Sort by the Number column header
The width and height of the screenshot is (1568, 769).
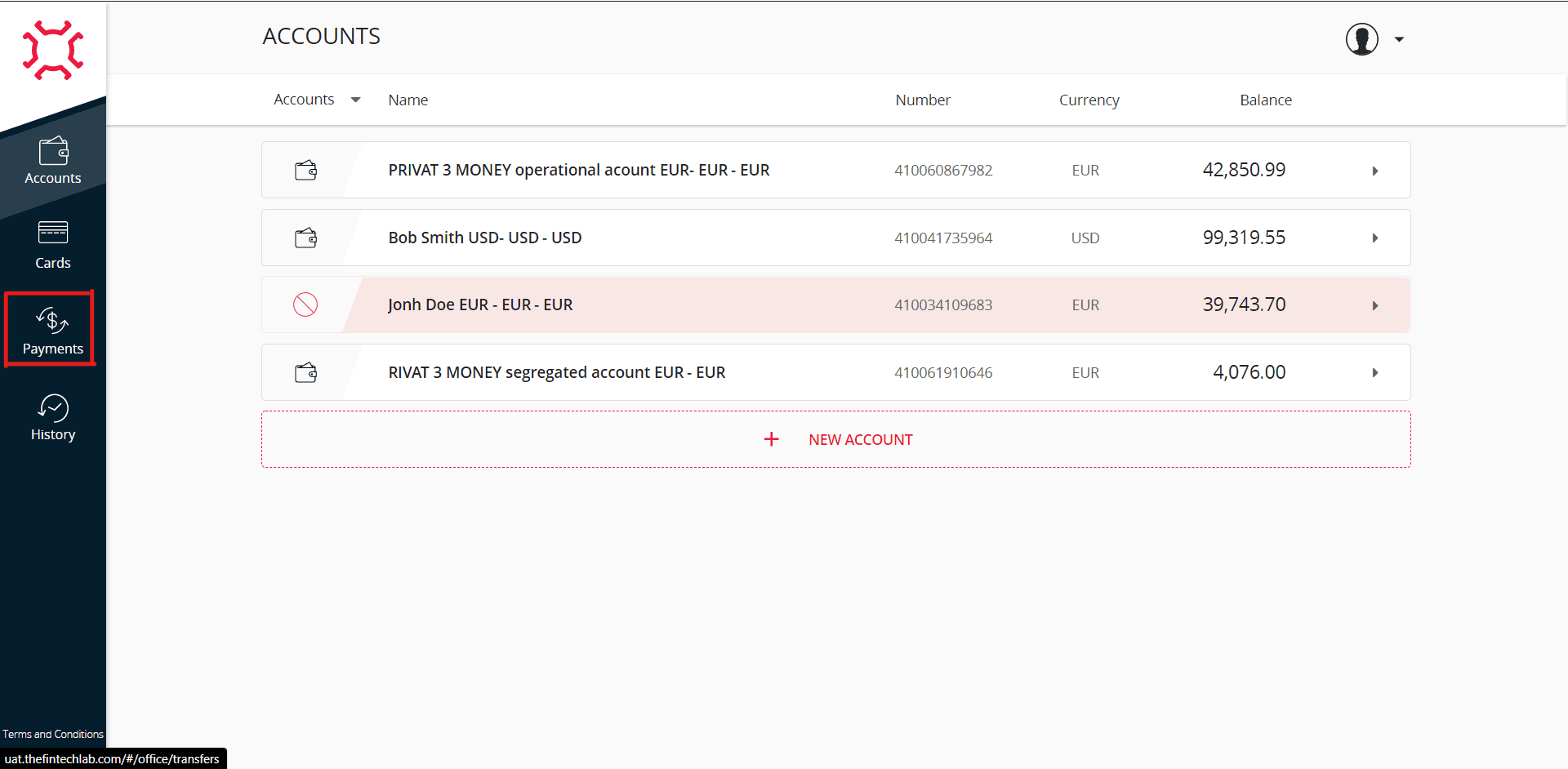[923, 100]
